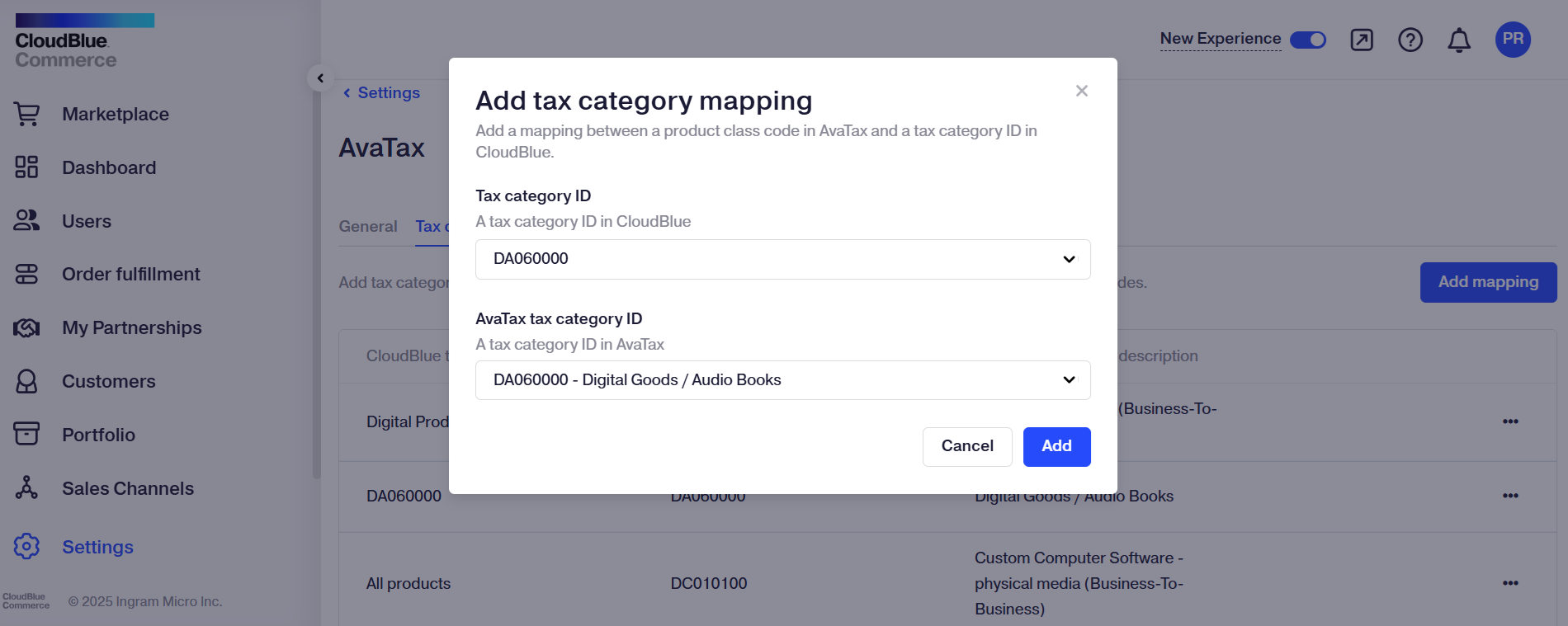Switch to the General tab

point(368,226)
